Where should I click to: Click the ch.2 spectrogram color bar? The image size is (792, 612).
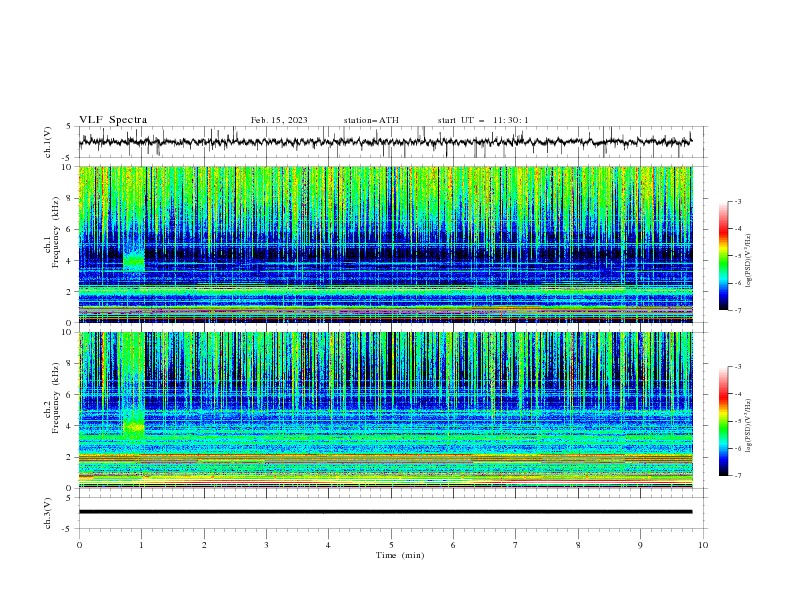click(x=723, y=421)
